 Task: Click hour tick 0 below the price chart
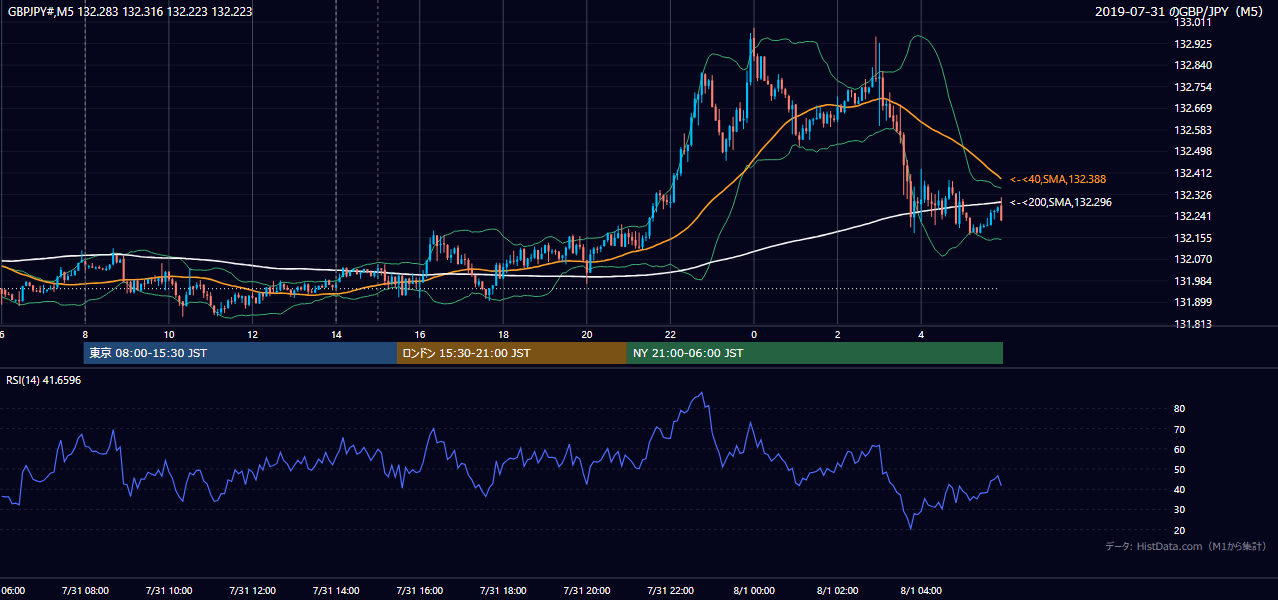coord(754,334)
